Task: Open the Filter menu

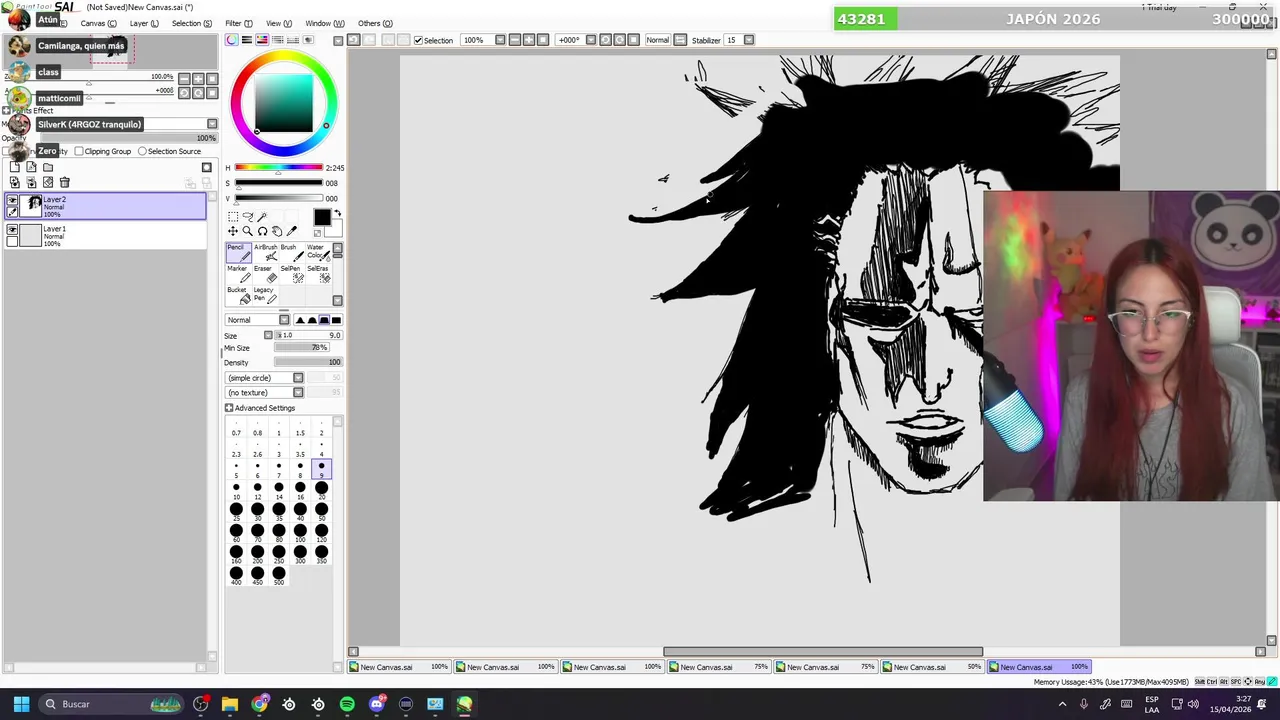Action: click(x=238, y=23)
